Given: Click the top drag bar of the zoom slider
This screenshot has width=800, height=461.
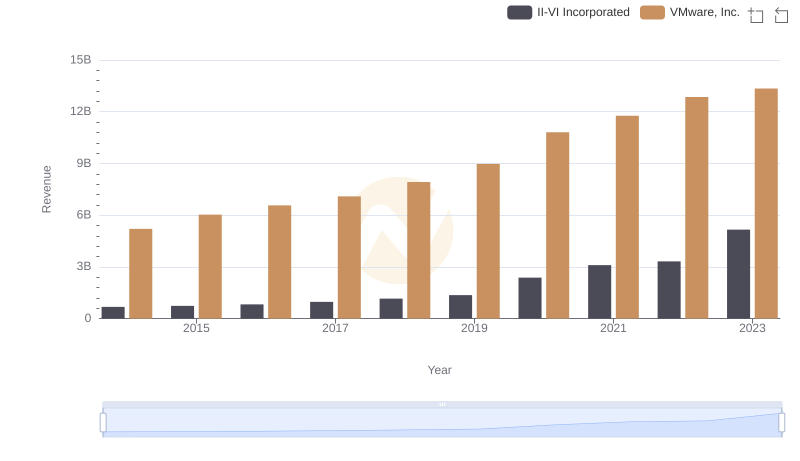Looking at the screenshot, I should (442, 404).
